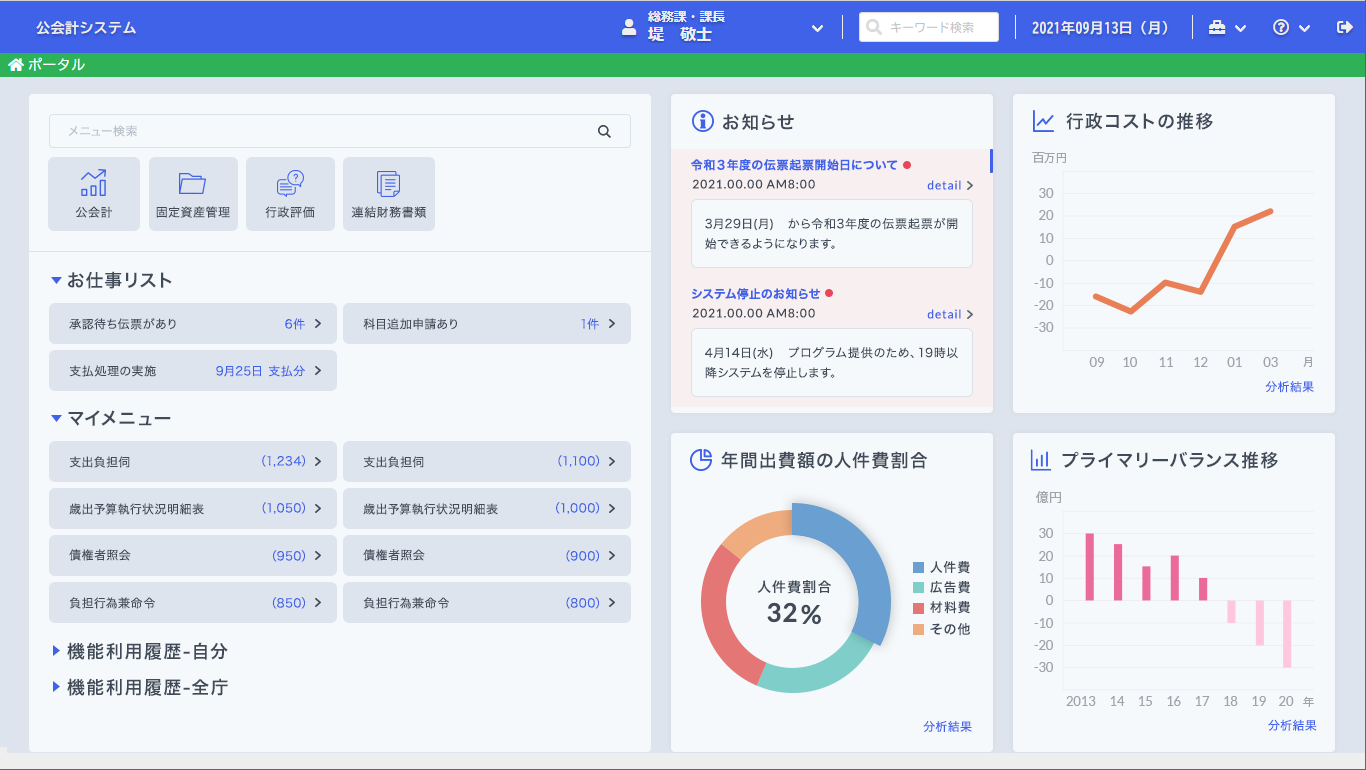Screen dimensions: 1366x770
Task: Expand the 機能利用履歴-全庁 section
Action: point(57,685)
